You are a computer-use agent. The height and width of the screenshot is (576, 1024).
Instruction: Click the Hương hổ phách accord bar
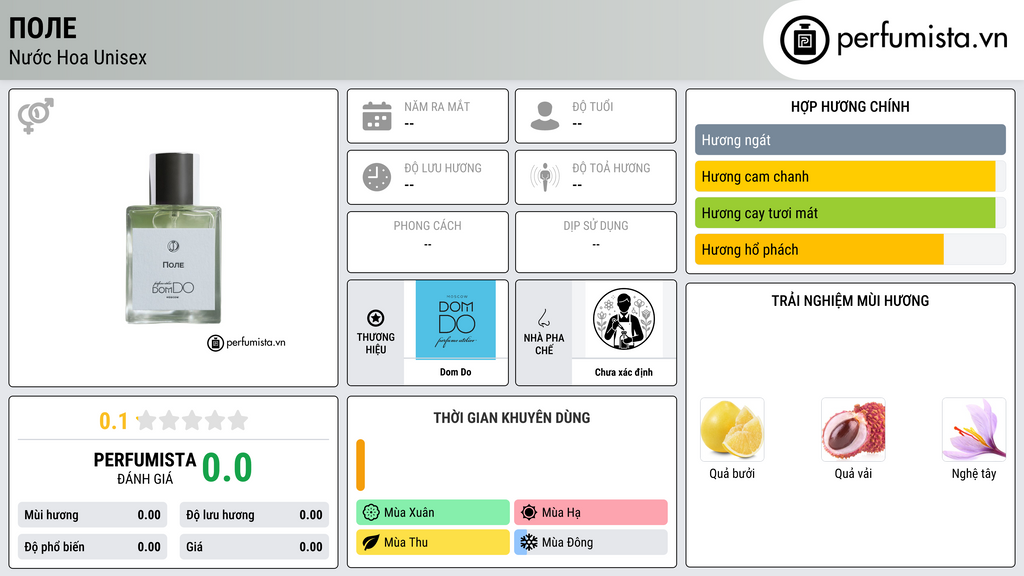850,249
